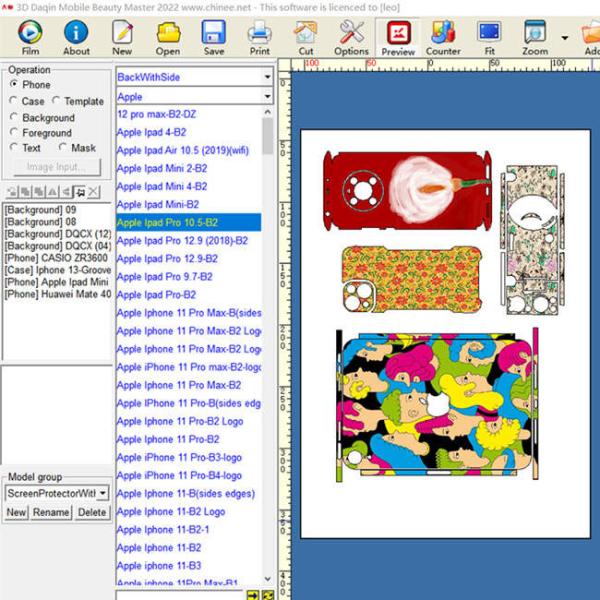Select the [Phone] CASIO ZR3600 layer entry
Image resolution: width=600 pixels, height=600 pixels.
pyautogui.click(x=56, y=259)
